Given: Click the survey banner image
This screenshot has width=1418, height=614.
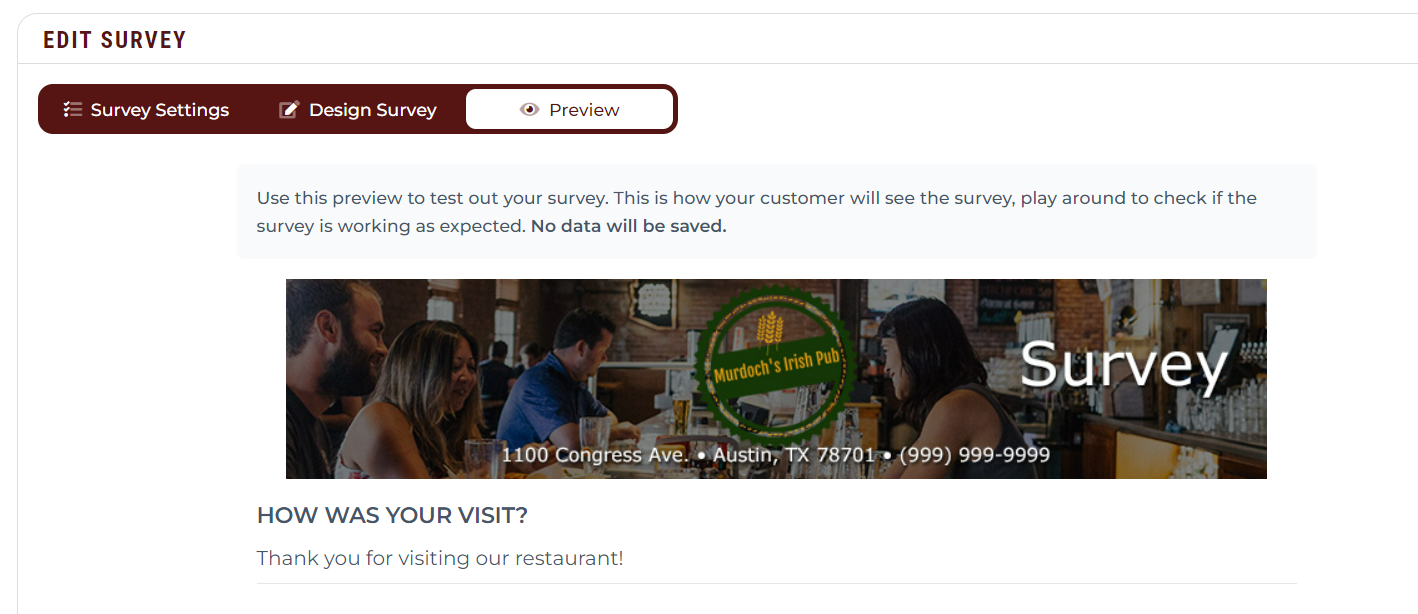Looking at the screenshot, I should coord(776,379).
